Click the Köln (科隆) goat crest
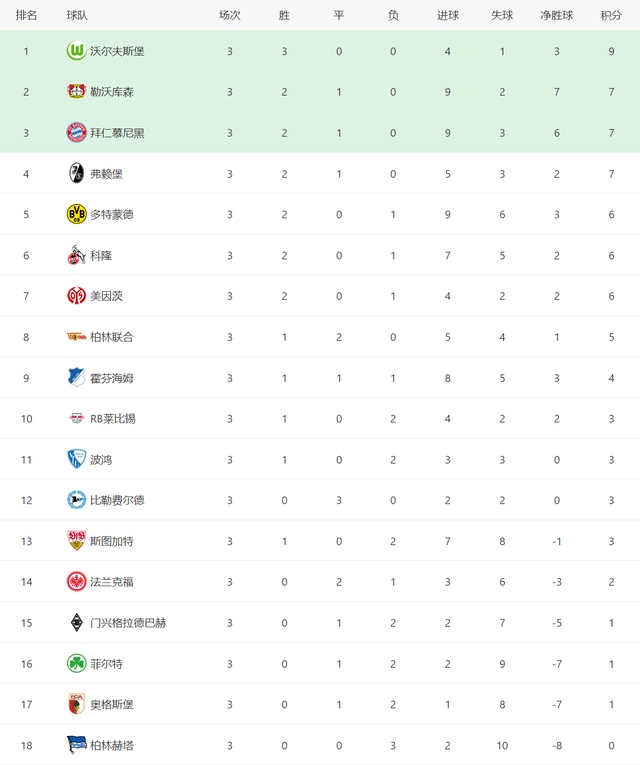Image resolution: width=640 pixels, height=765 pixels. pyautogui.click(x=76, y=255)
